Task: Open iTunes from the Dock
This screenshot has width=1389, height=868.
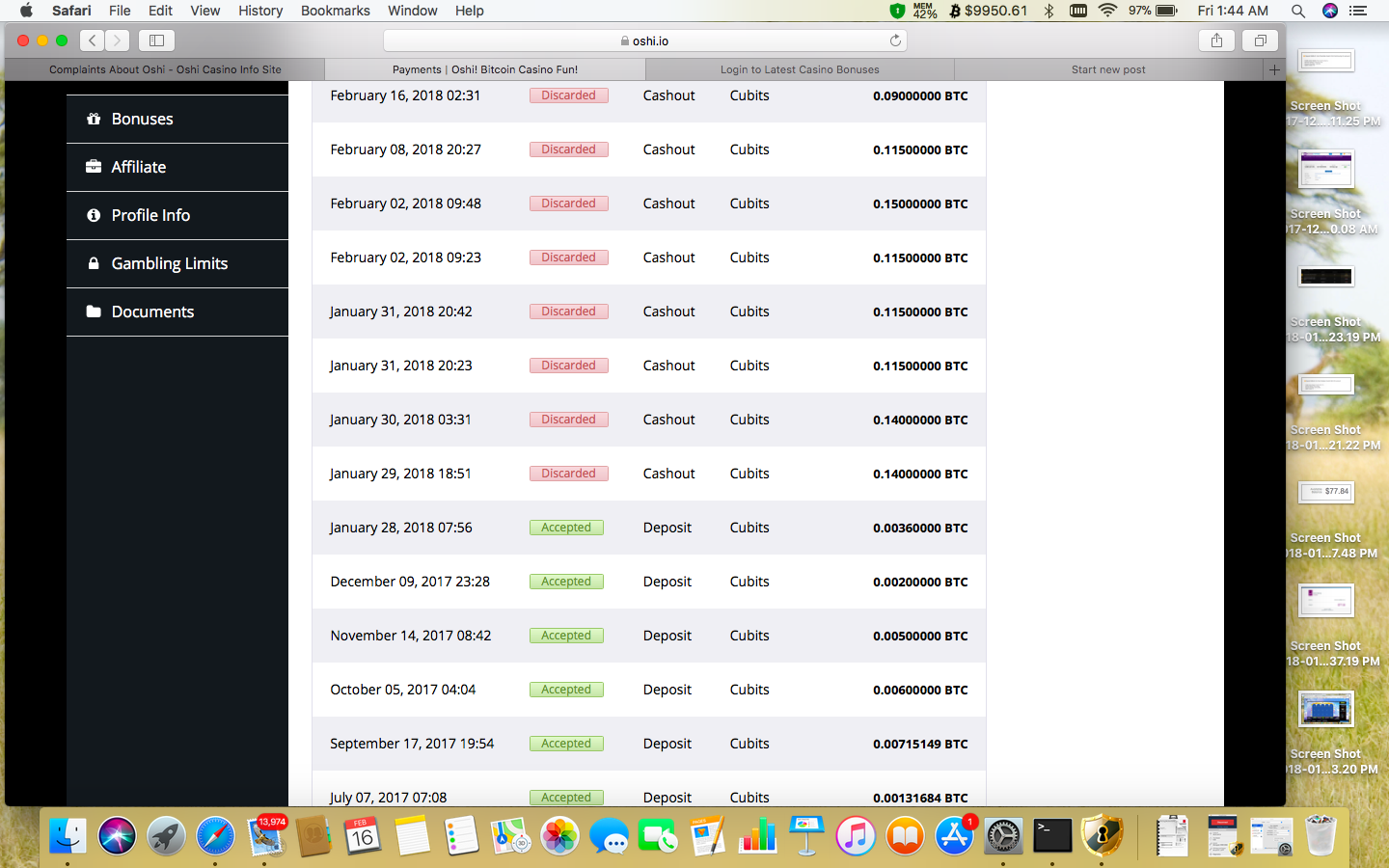Action: point(856,836)
